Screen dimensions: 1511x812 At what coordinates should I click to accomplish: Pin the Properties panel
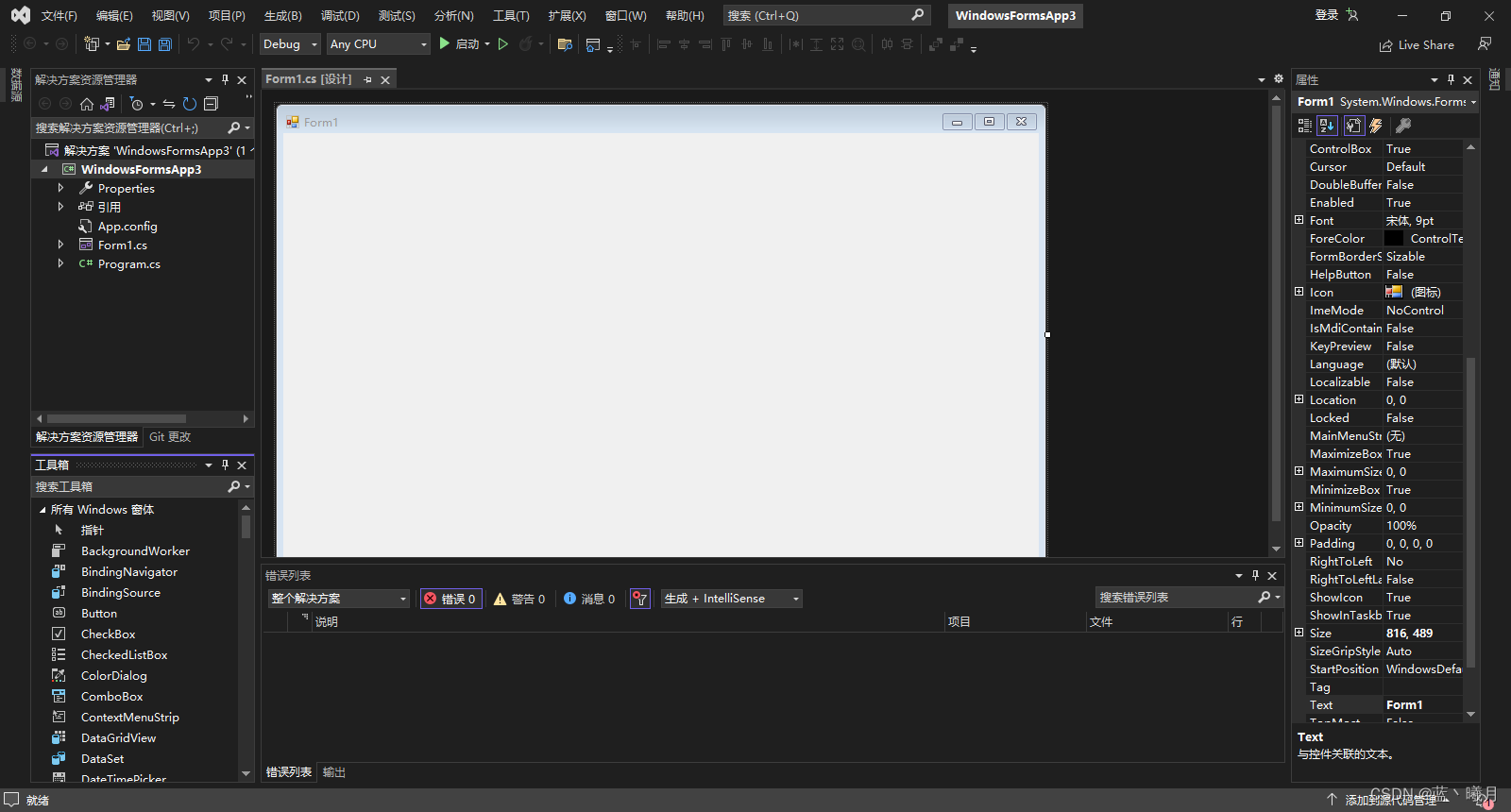tap(1451, 80)
